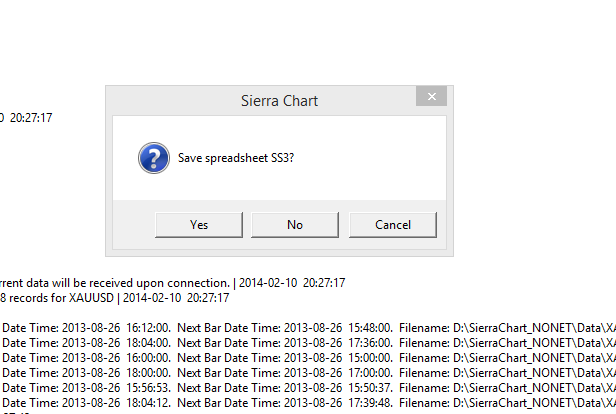
Task: Choose No to discard spreadsheet changes
Action: coord(294,225)
